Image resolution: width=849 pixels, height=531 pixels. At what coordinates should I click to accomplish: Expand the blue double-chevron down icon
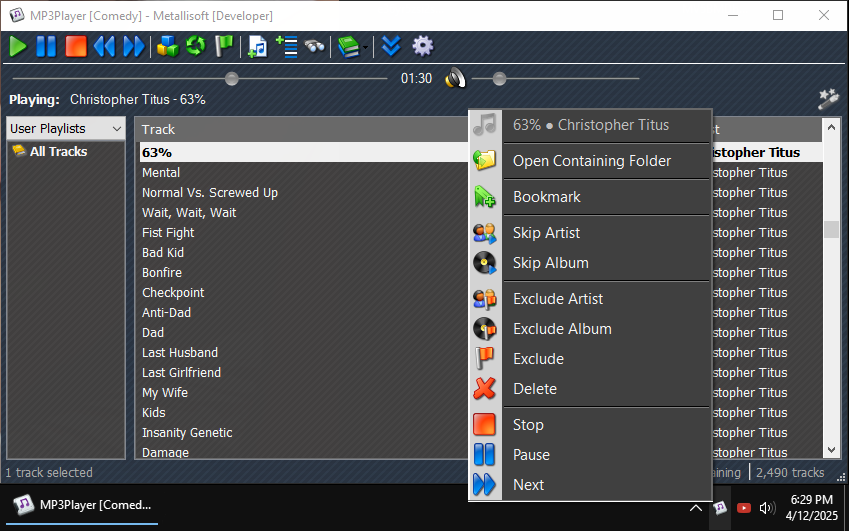391,46
